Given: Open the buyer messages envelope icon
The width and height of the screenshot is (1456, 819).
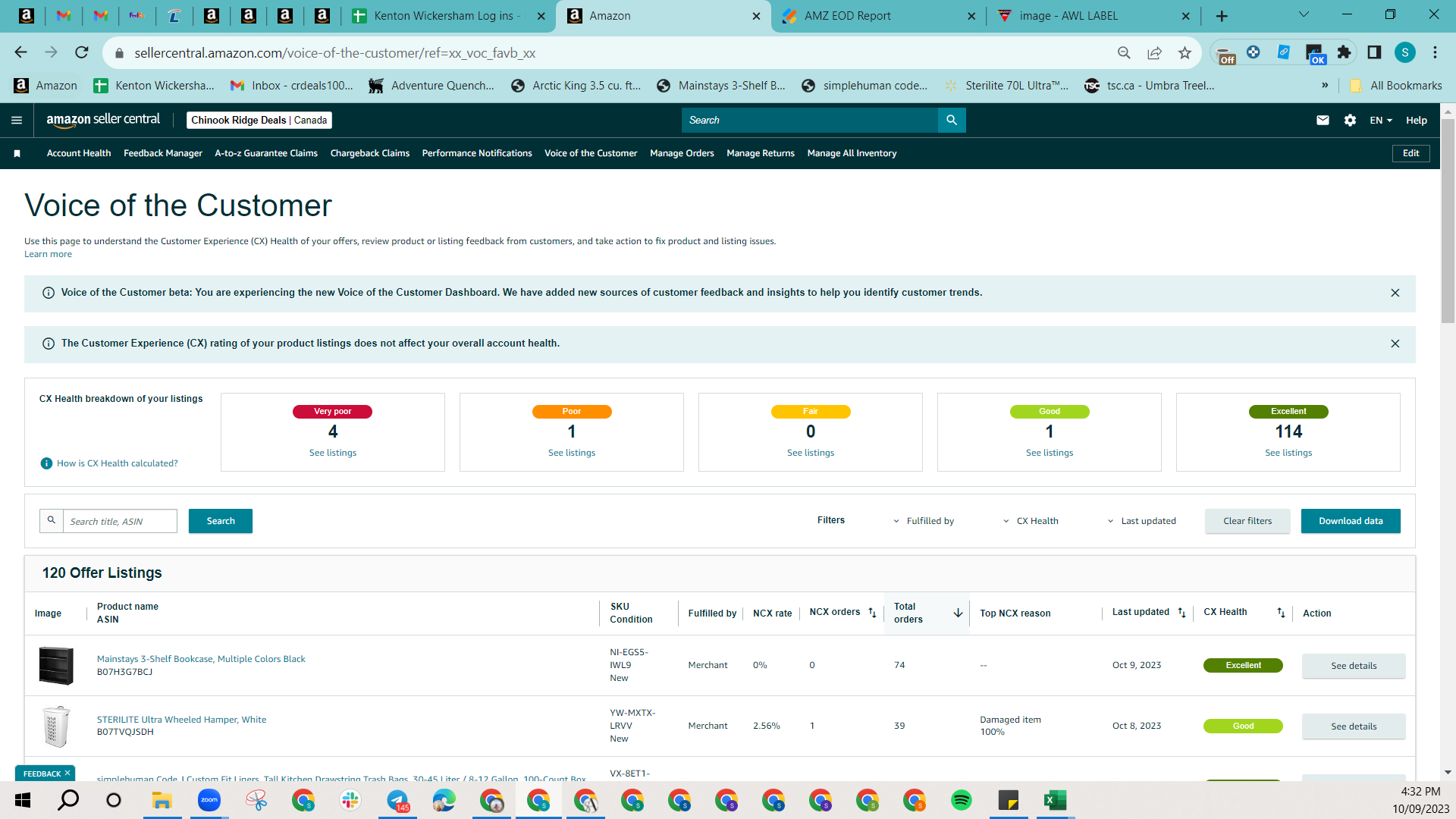Looking at the screenshot, I should [x=1323, y=120].
